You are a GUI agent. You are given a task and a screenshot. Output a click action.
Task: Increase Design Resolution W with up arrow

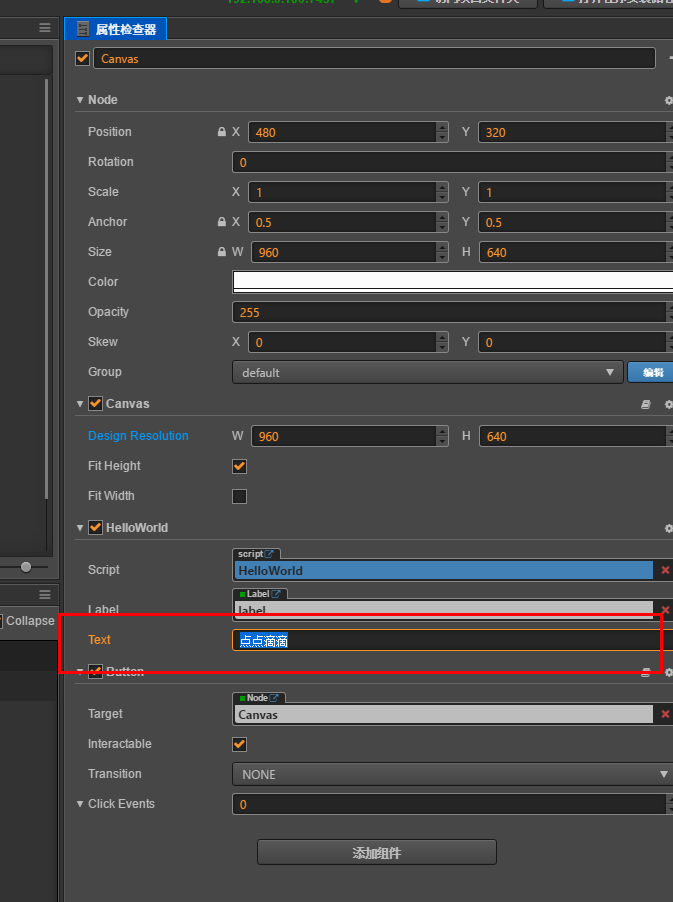442,430
